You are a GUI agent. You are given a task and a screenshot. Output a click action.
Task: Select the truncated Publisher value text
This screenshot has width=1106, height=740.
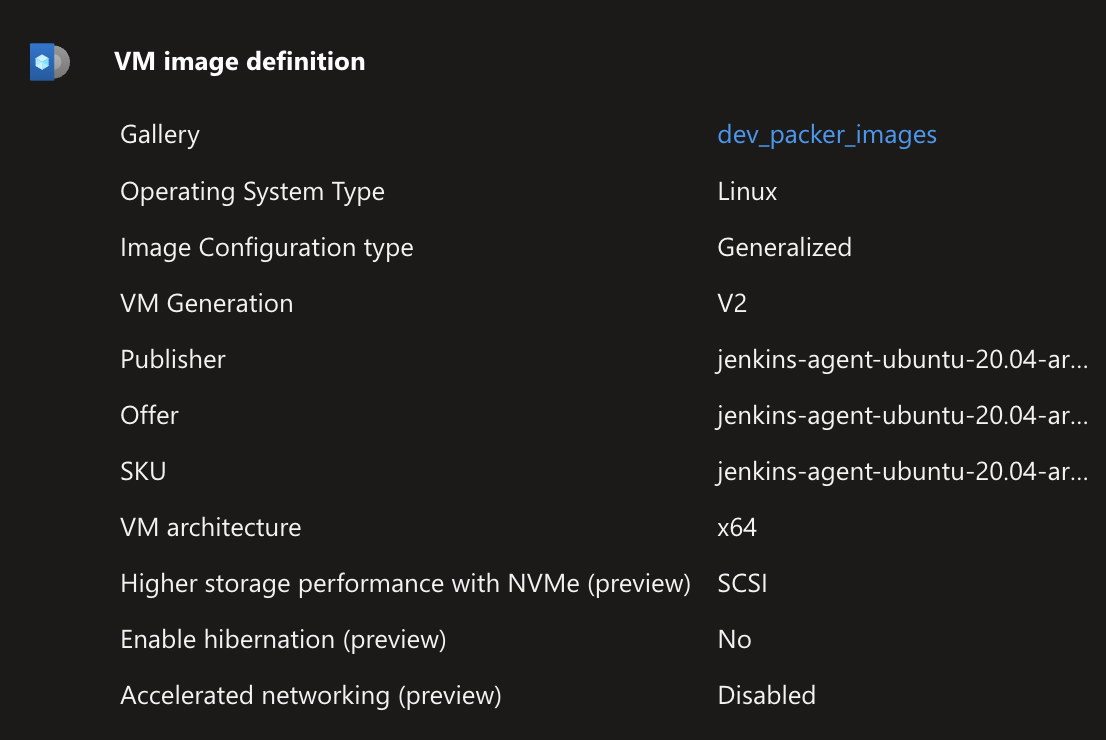[900, 359]
